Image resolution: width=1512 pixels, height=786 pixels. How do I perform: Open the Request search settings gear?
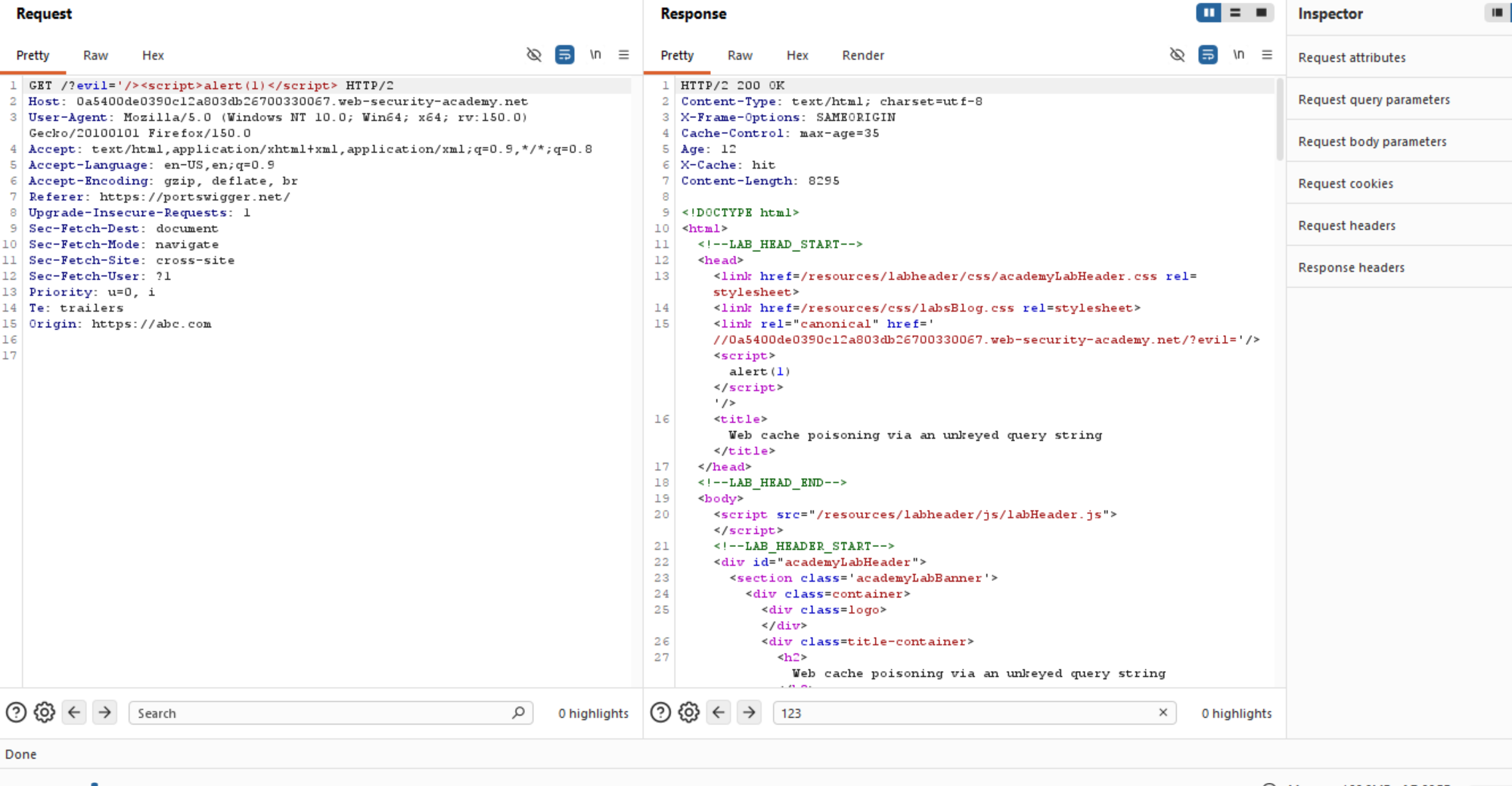(x=45, y=713)
